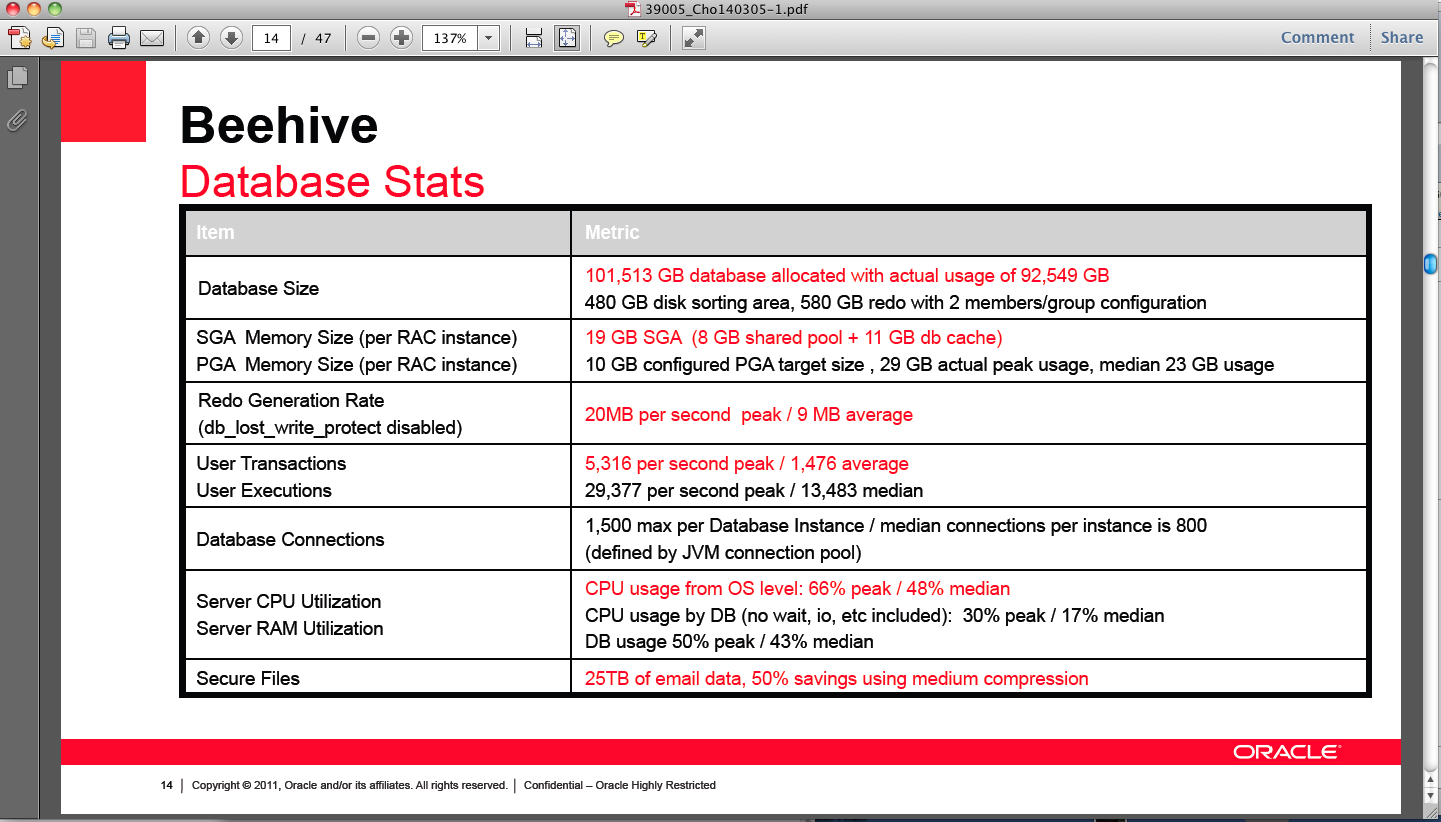Click the 'Database Stats' red heading
Screen dimensions: 1441x822
(332, 182)
